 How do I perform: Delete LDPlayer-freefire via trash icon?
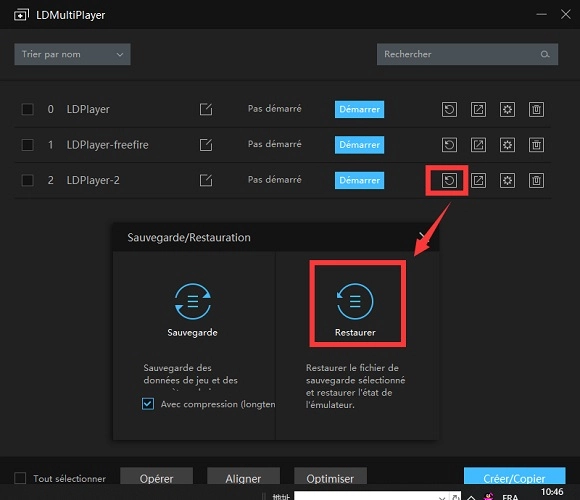tap(536, 145)
